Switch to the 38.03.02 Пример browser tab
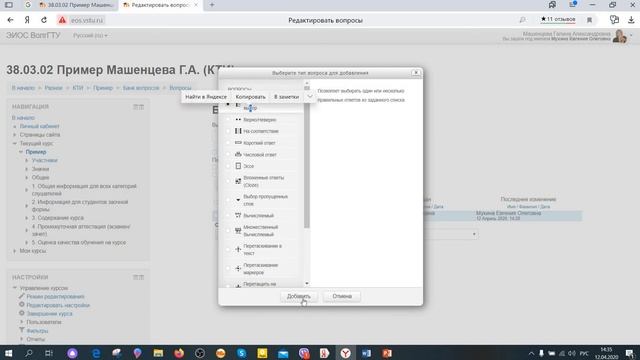Screen dimensions: 640x360 pyautogui.click(x=77, y=5)
